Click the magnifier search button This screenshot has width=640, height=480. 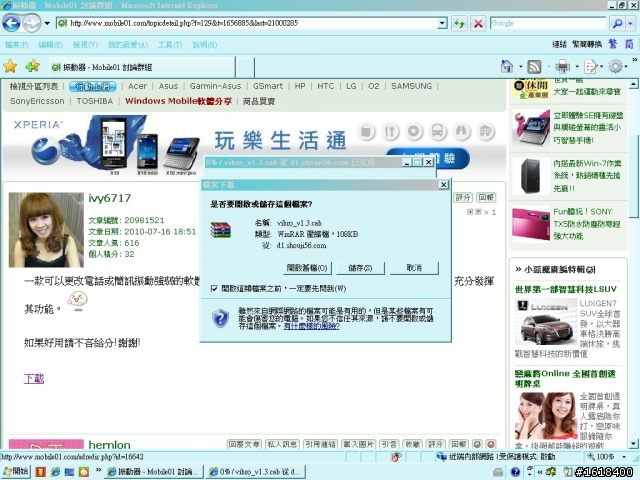tap(617, 23)
